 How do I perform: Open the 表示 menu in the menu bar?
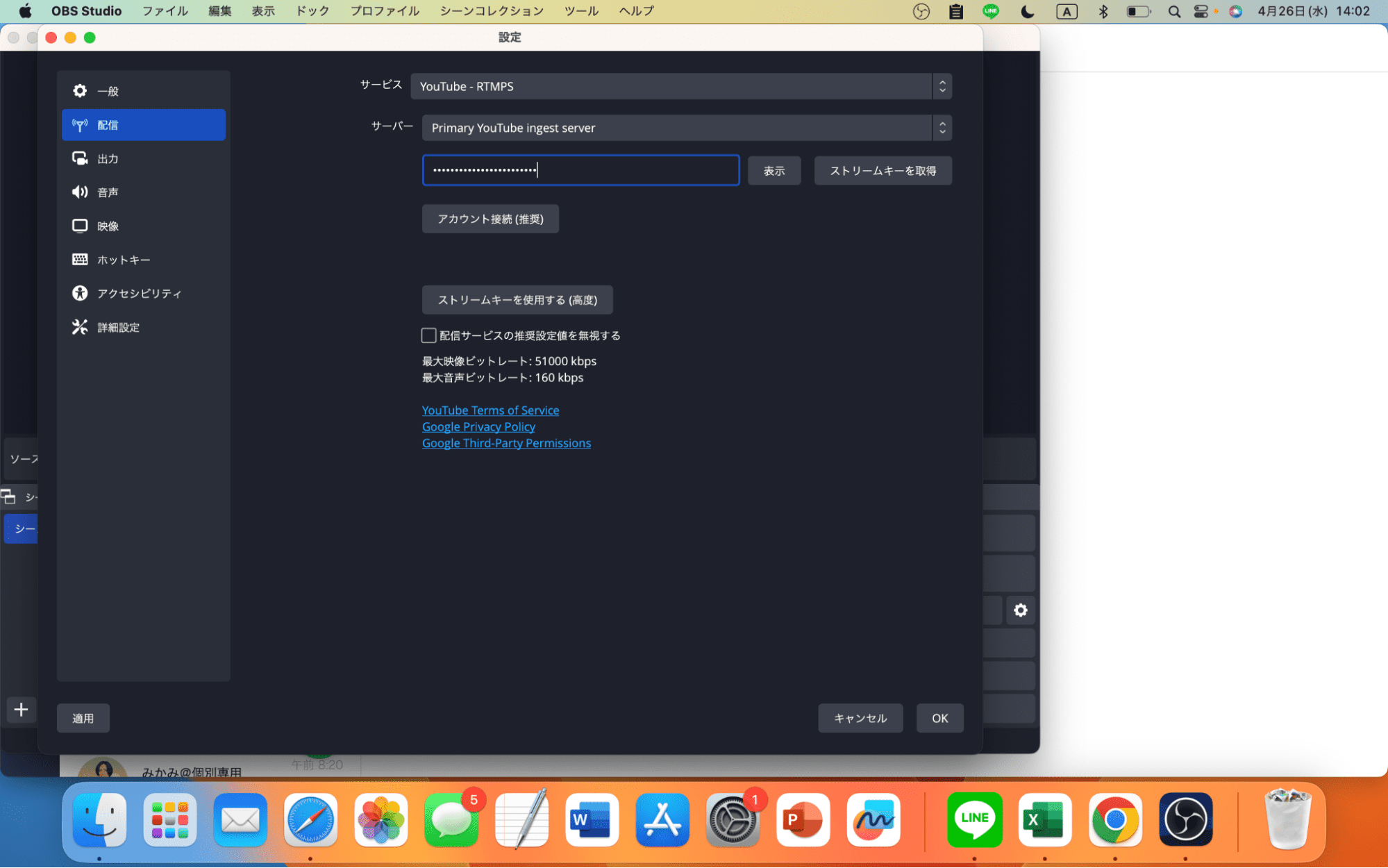click(262, 11)
